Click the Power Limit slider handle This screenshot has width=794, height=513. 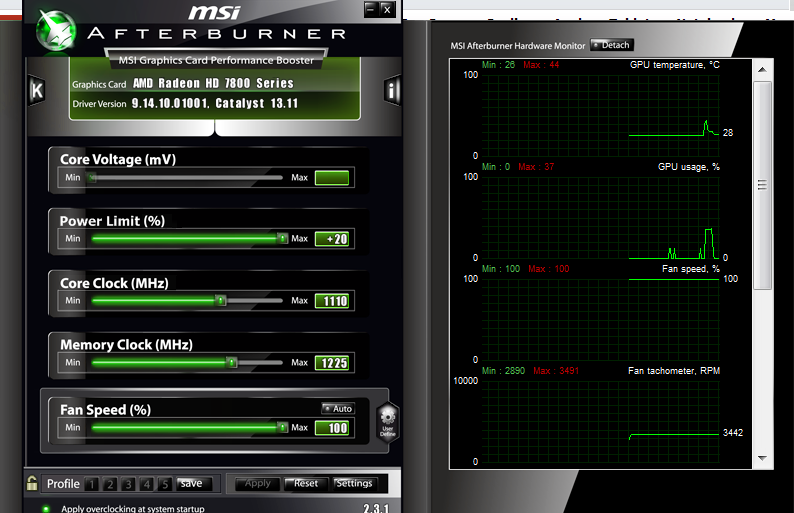(283, 239)
